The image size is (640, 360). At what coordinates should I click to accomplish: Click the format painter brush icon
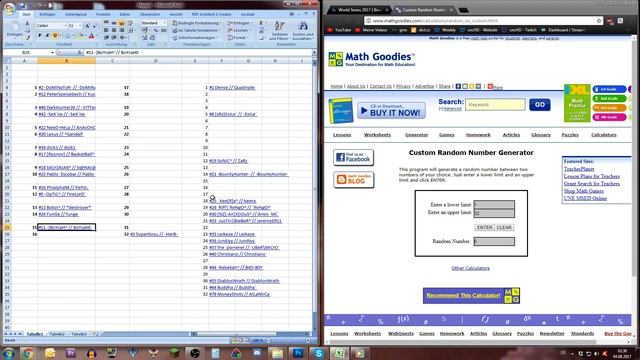(x=28, y=38)
